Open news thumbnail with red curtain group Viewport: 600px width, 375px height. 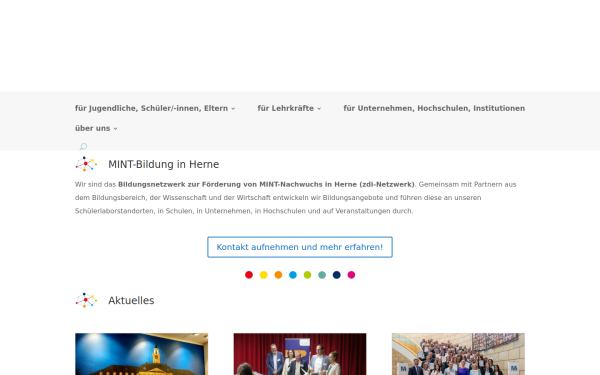[300, 354]
